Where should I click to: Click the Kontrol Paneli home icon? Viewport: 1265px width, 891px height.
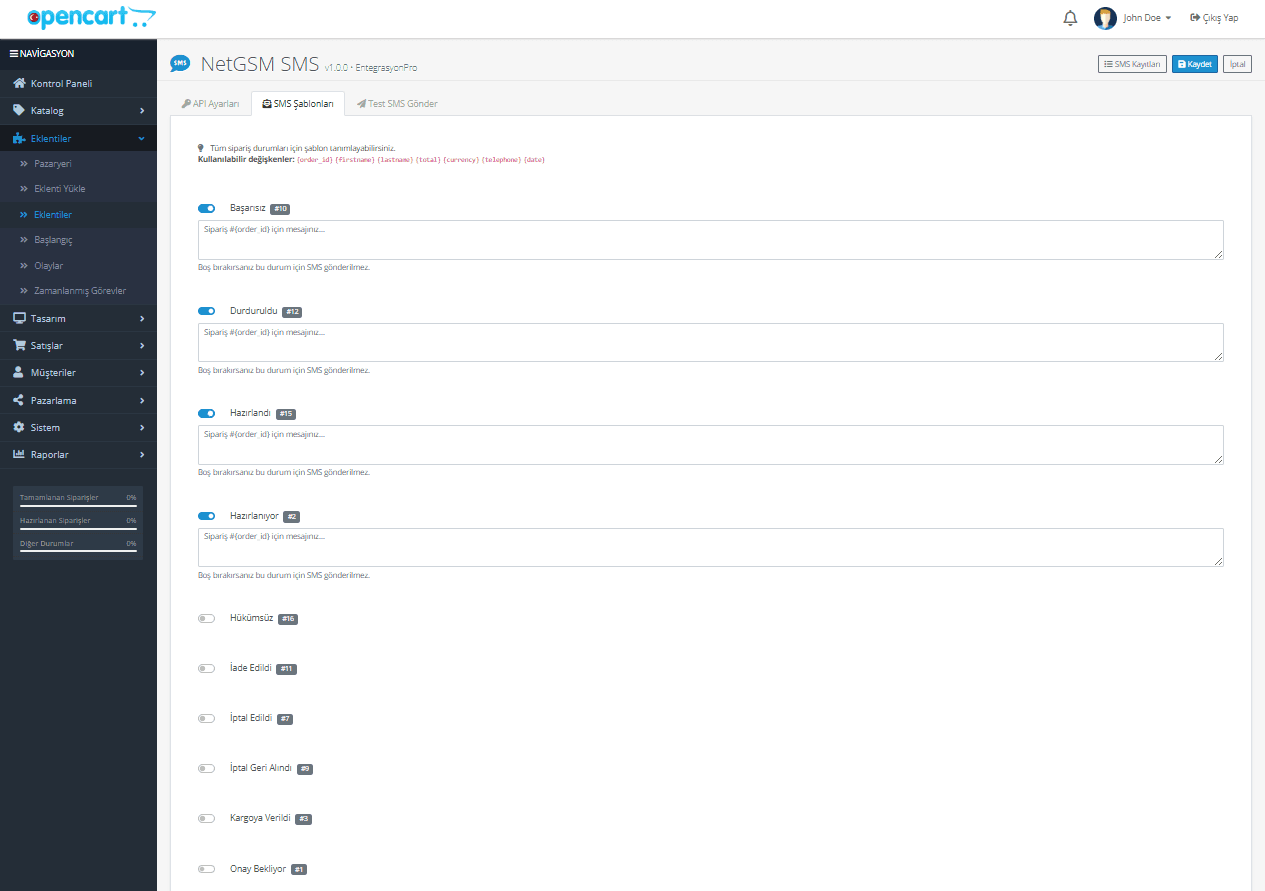pyautogui.click(x=19, y=83)
